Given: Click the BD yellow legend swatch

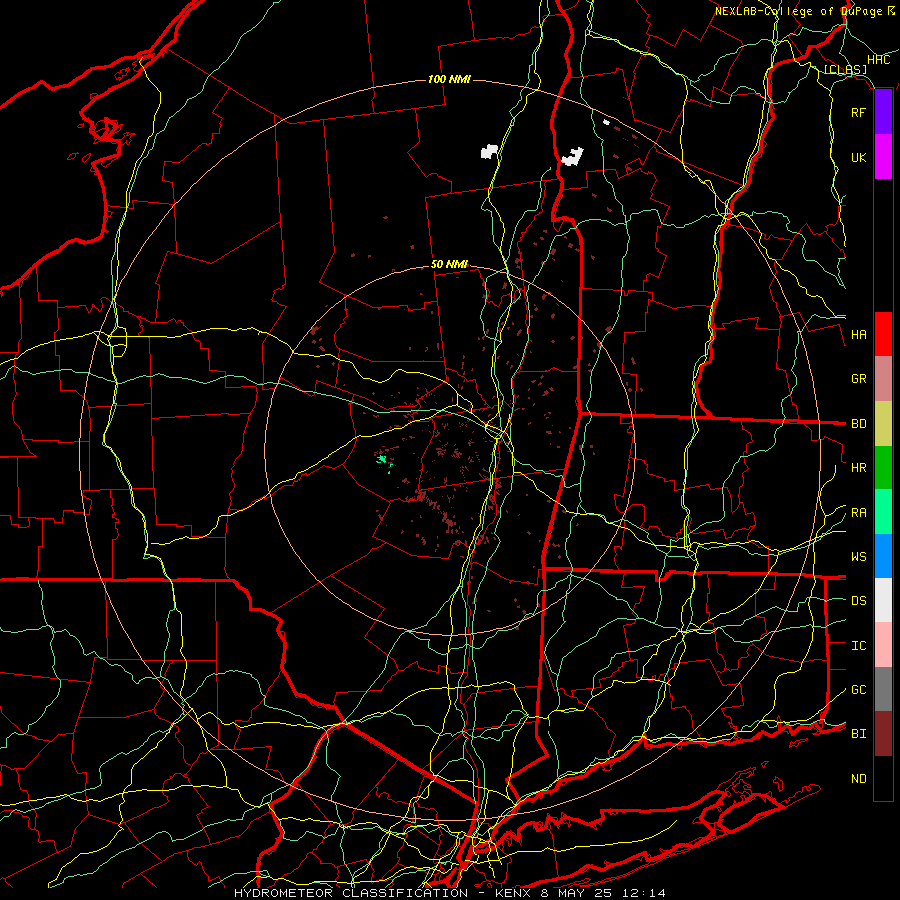Looking at the screenshot, I should 883,424.
